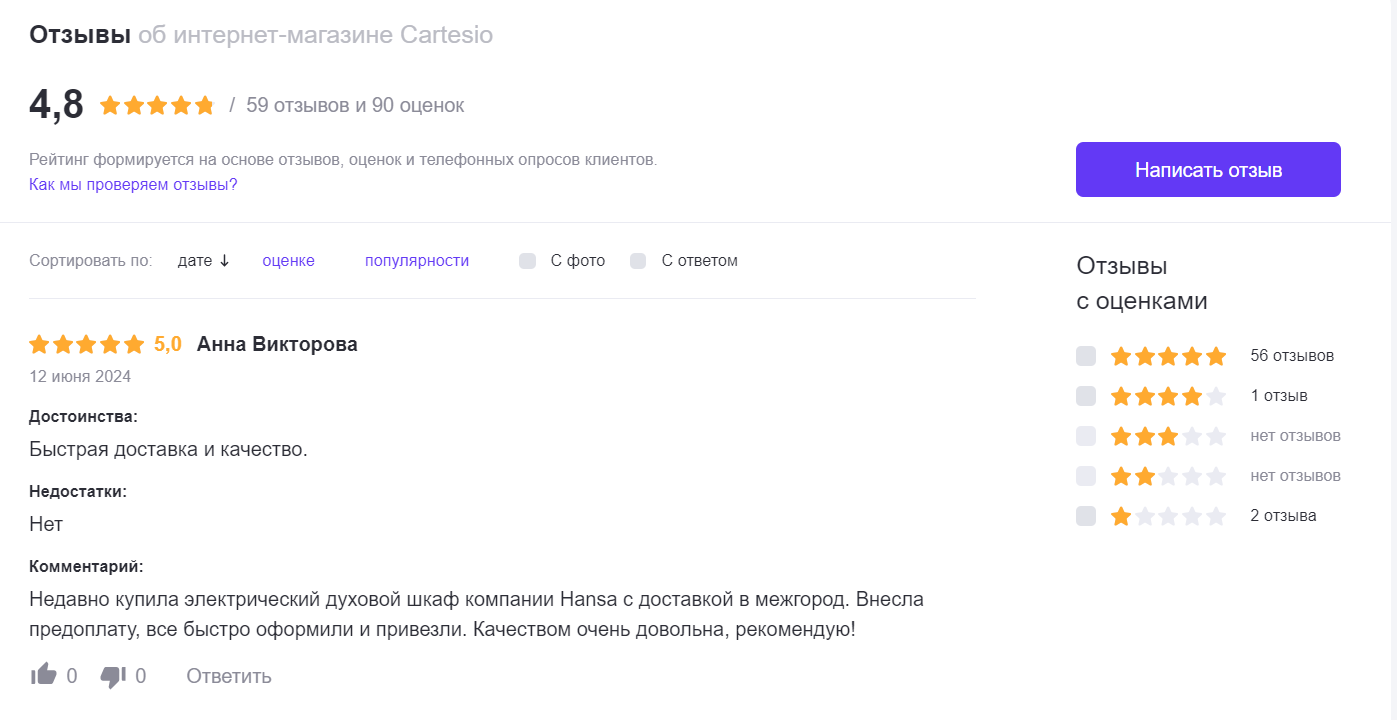The image size is (1397, 720).
Task: Sort reviews by дате
Action: click(x=195, y=261)
